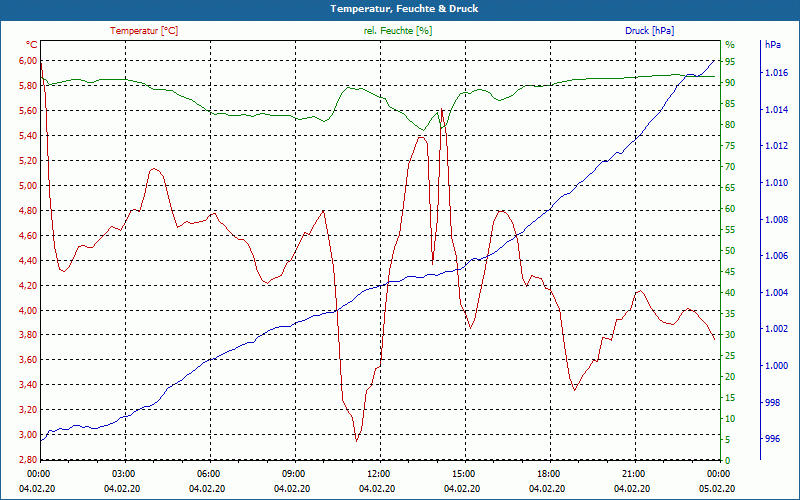
Task: Click the 5,00 temperature axis value
Action: [28, 186]
